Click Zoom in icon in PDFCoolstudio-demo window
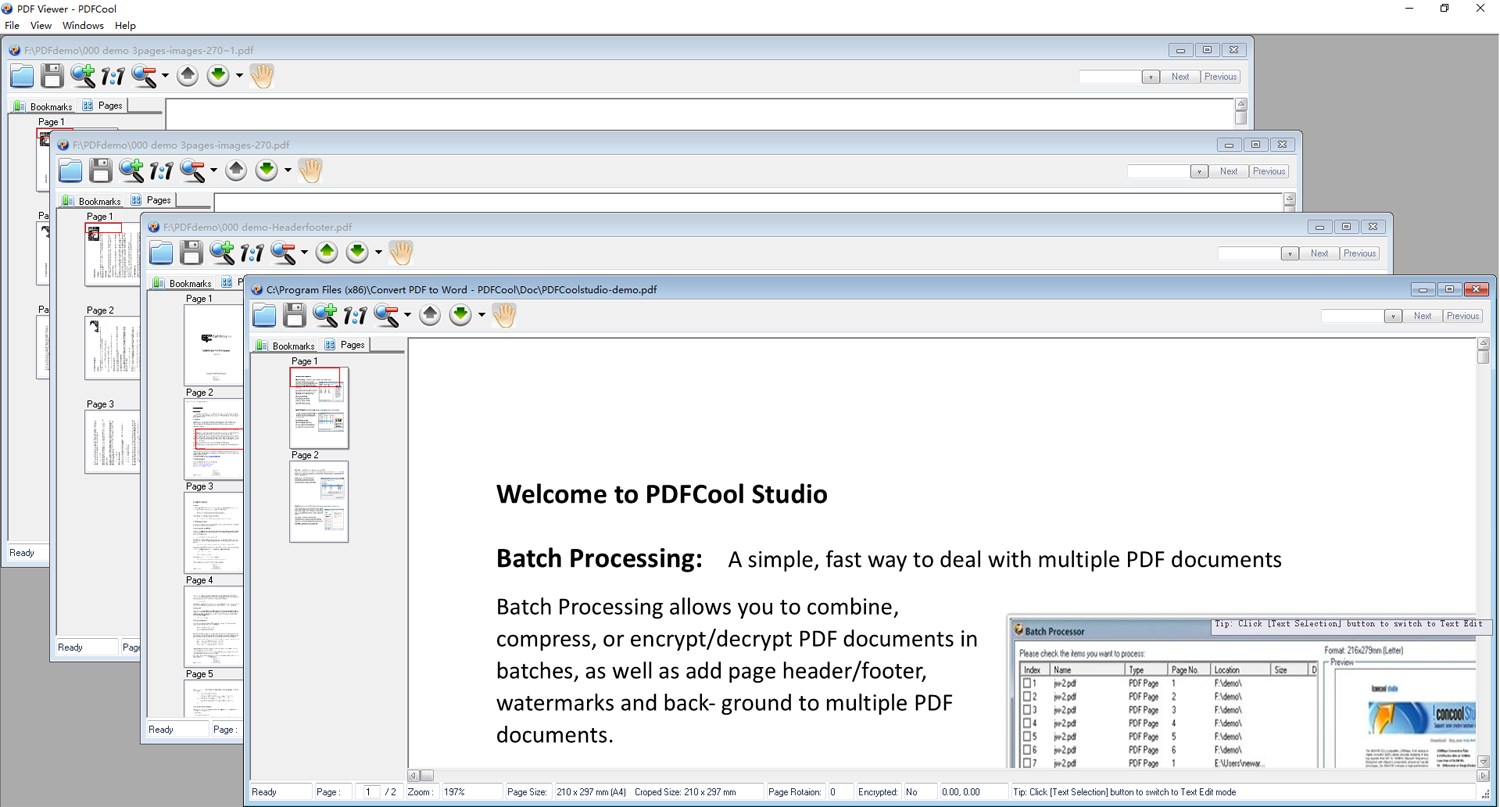The height and width of the screenshot is (807, 1500). pyautogui.click(x=325, y=316)
